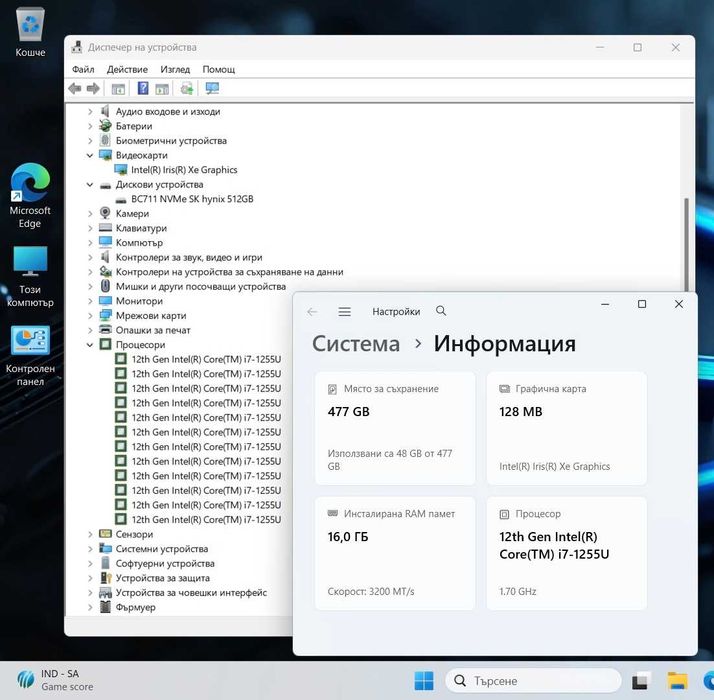Screen dimensions: 714x700
Task: Open File Explorer from the taskbar
Action: coord(677,681)
